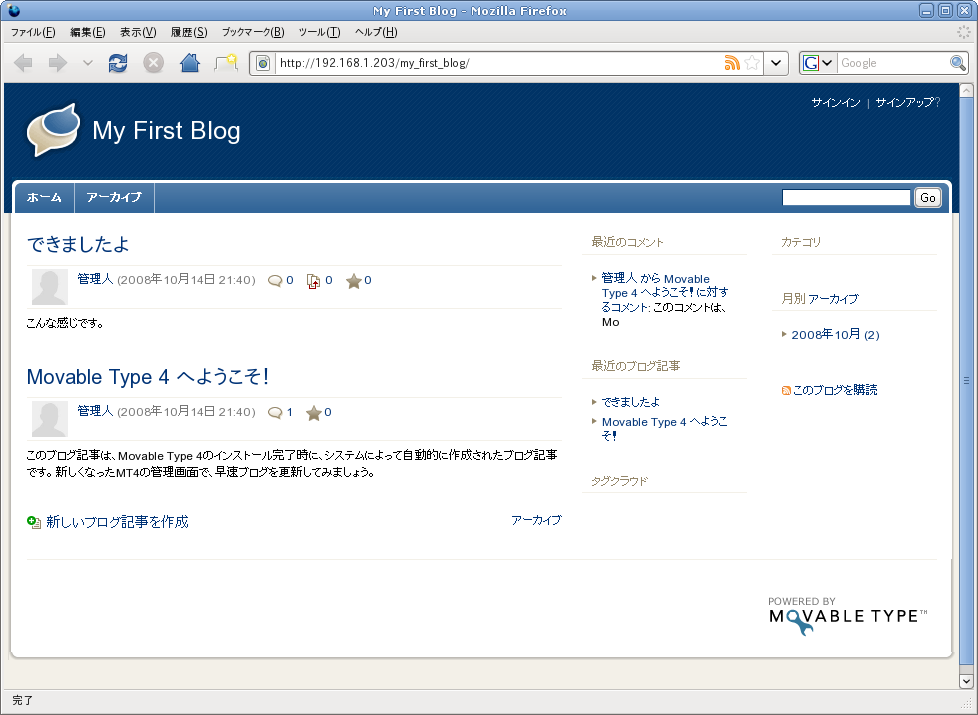Reload the page with the refresh icon
This screenshot has width=978, height=715.
click(x=117, y=63)
